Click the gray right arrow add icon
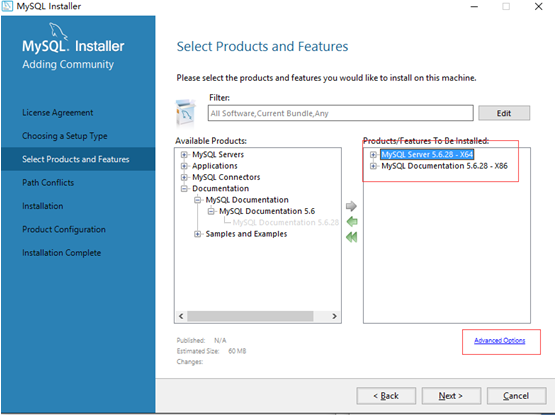 point(351,206)
